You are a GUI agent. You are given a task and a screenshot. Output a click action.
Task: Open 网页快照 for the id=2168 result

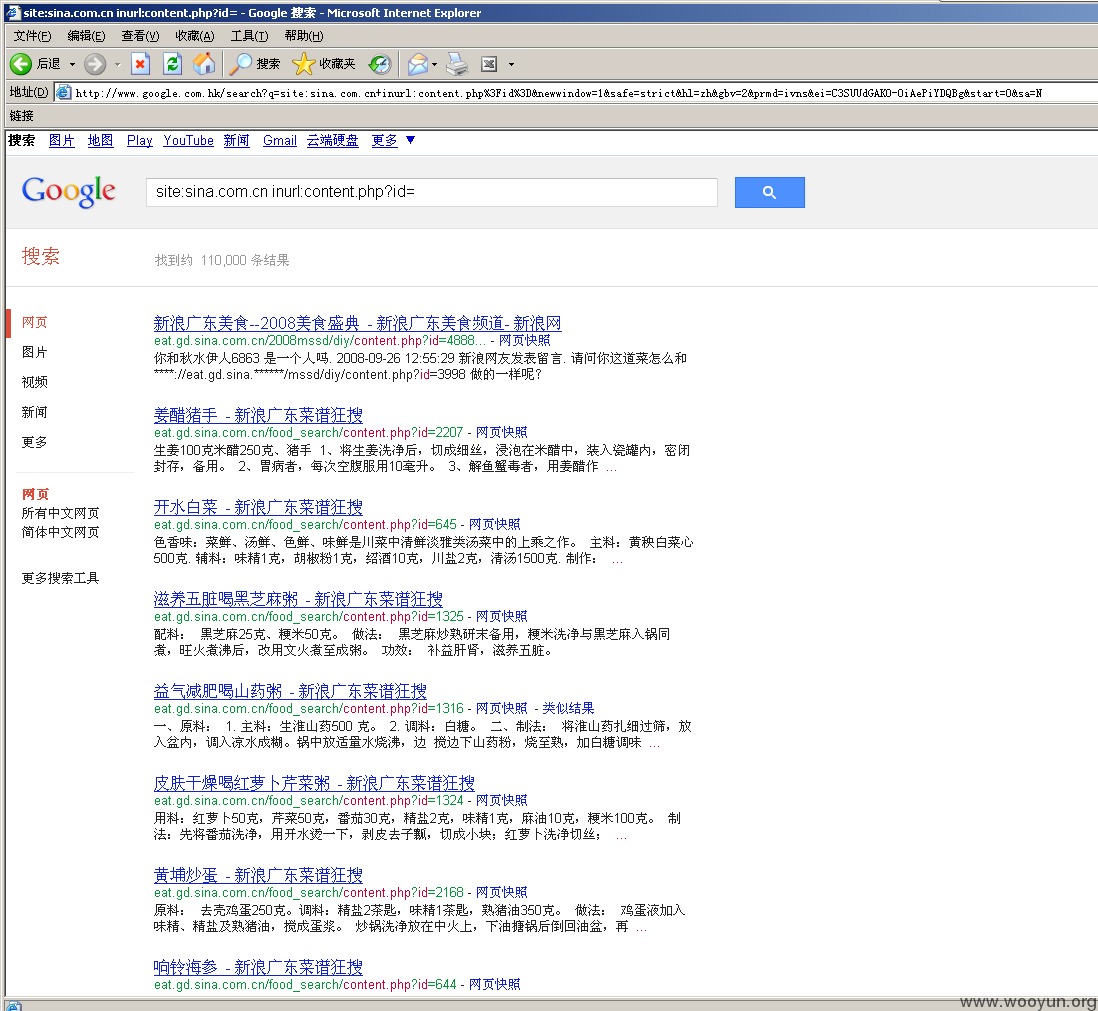coord(501,893)
